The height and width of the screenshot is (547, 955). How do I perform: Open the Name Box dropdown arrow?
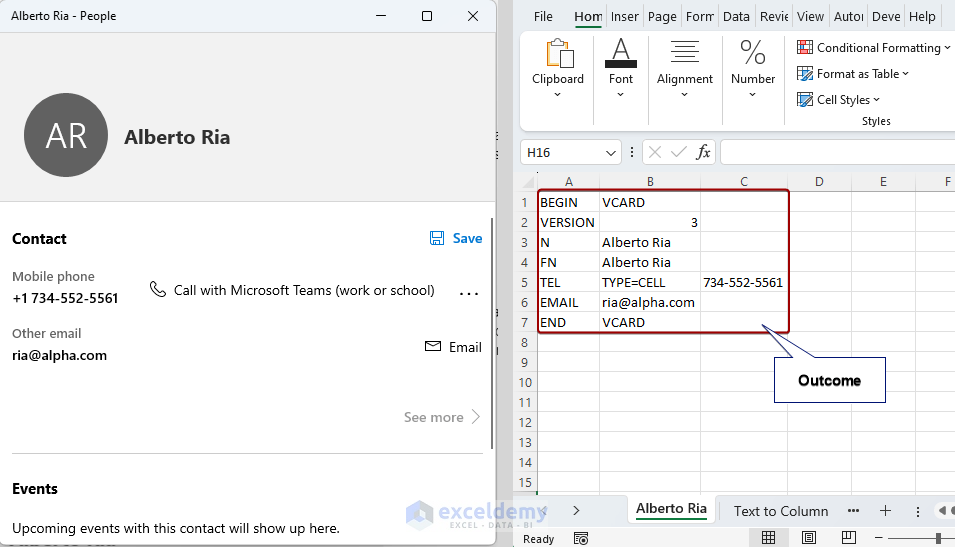[x=610, y=153]
